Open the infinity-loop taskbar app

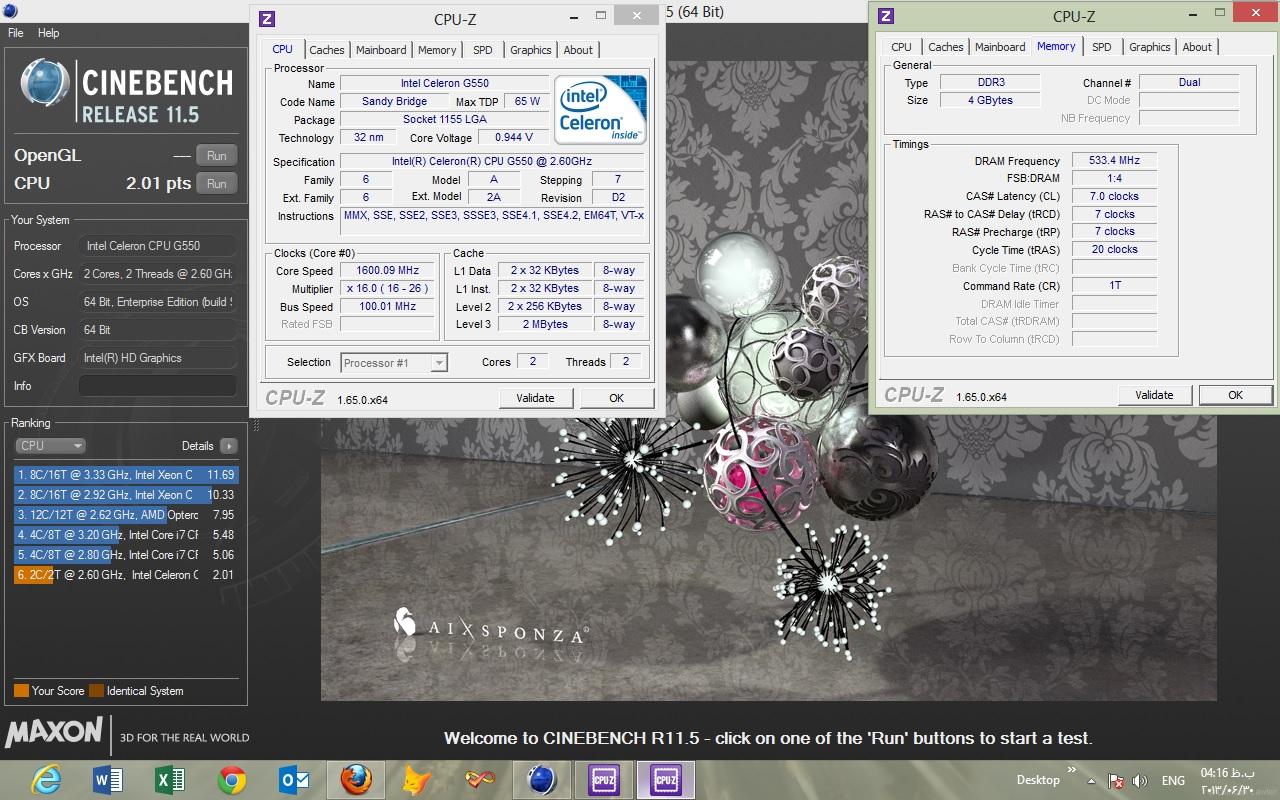(480, 779)
